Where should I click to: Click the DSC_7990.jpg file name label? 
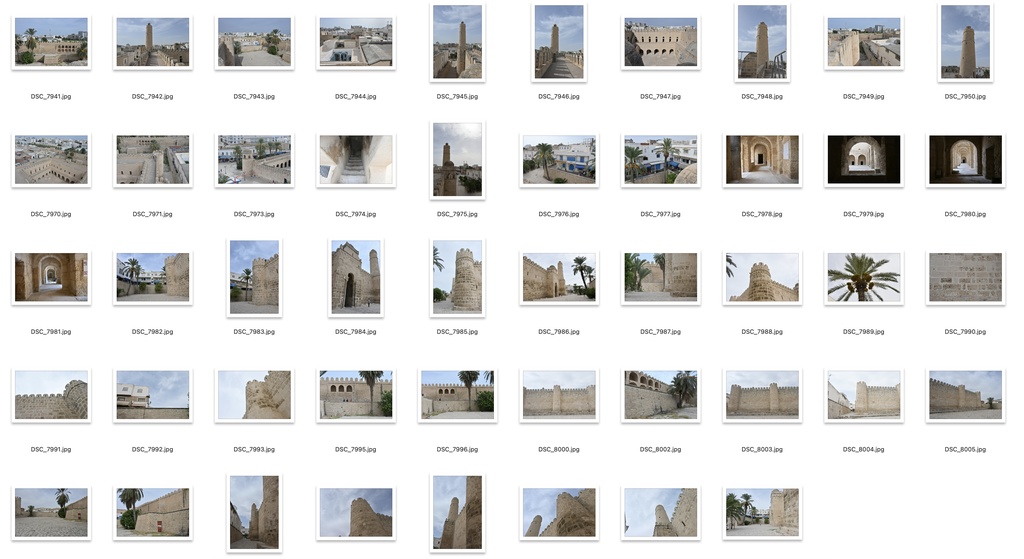point(965,332)
